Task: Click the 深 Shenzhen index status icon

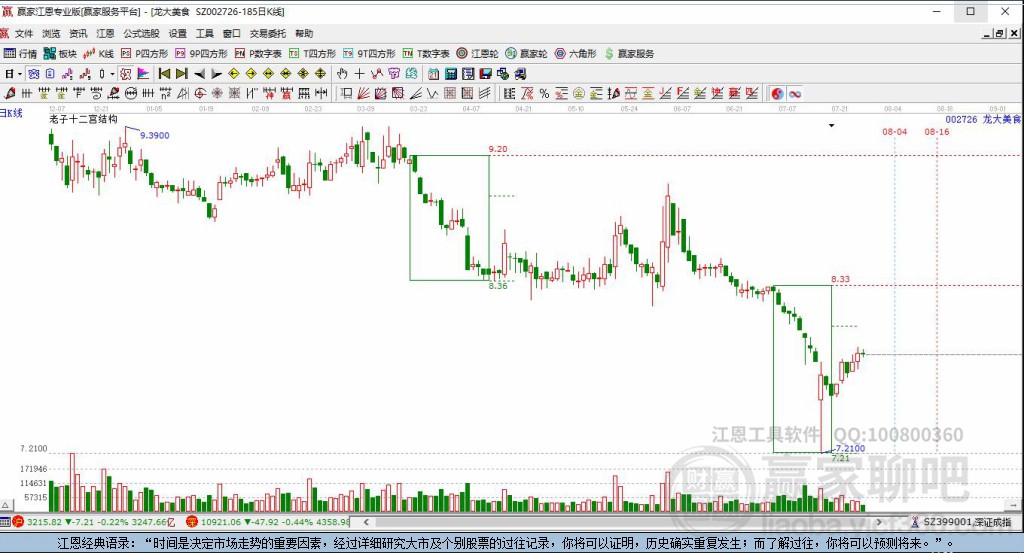Action: [x=191, y=522]
